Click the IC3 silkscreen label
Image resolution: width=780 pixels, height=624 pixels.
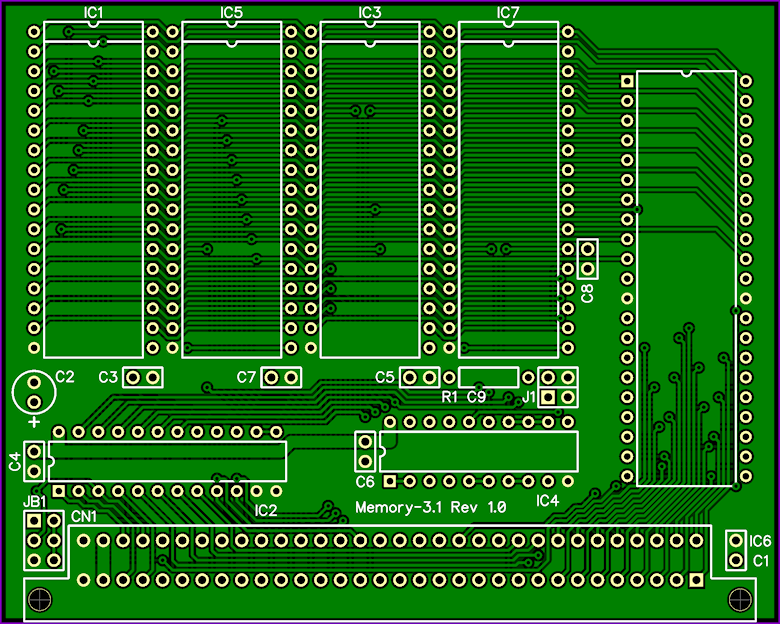tap(370, 13)
